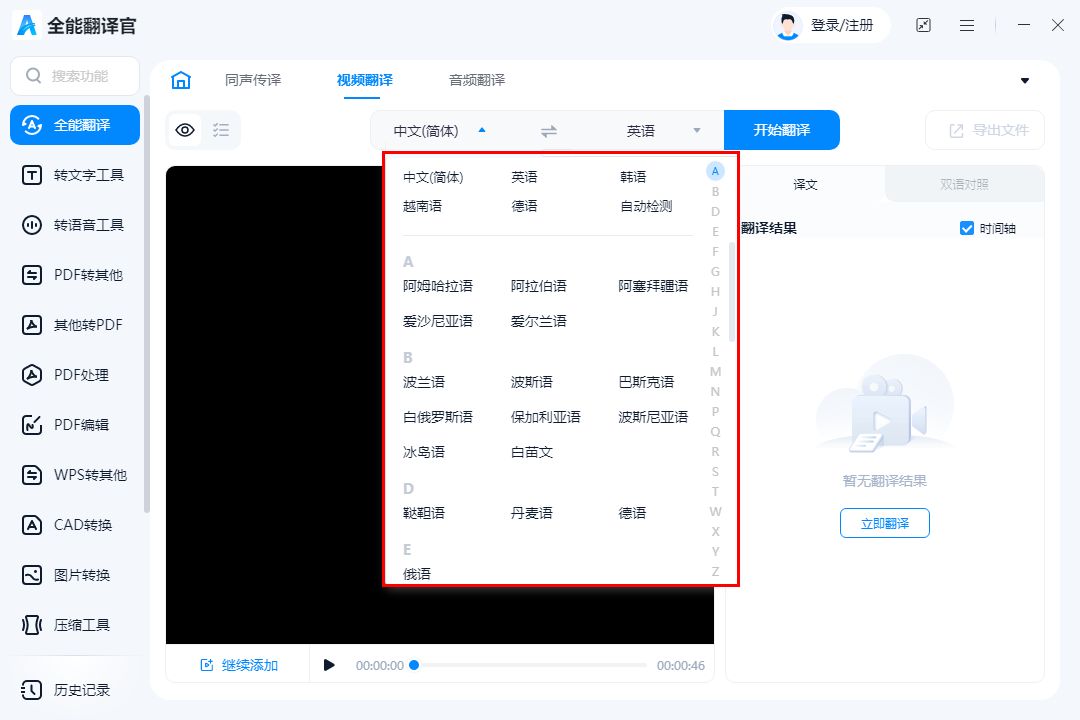Click the user avatar icon
1080x720 pixels.
click(787, 26)
